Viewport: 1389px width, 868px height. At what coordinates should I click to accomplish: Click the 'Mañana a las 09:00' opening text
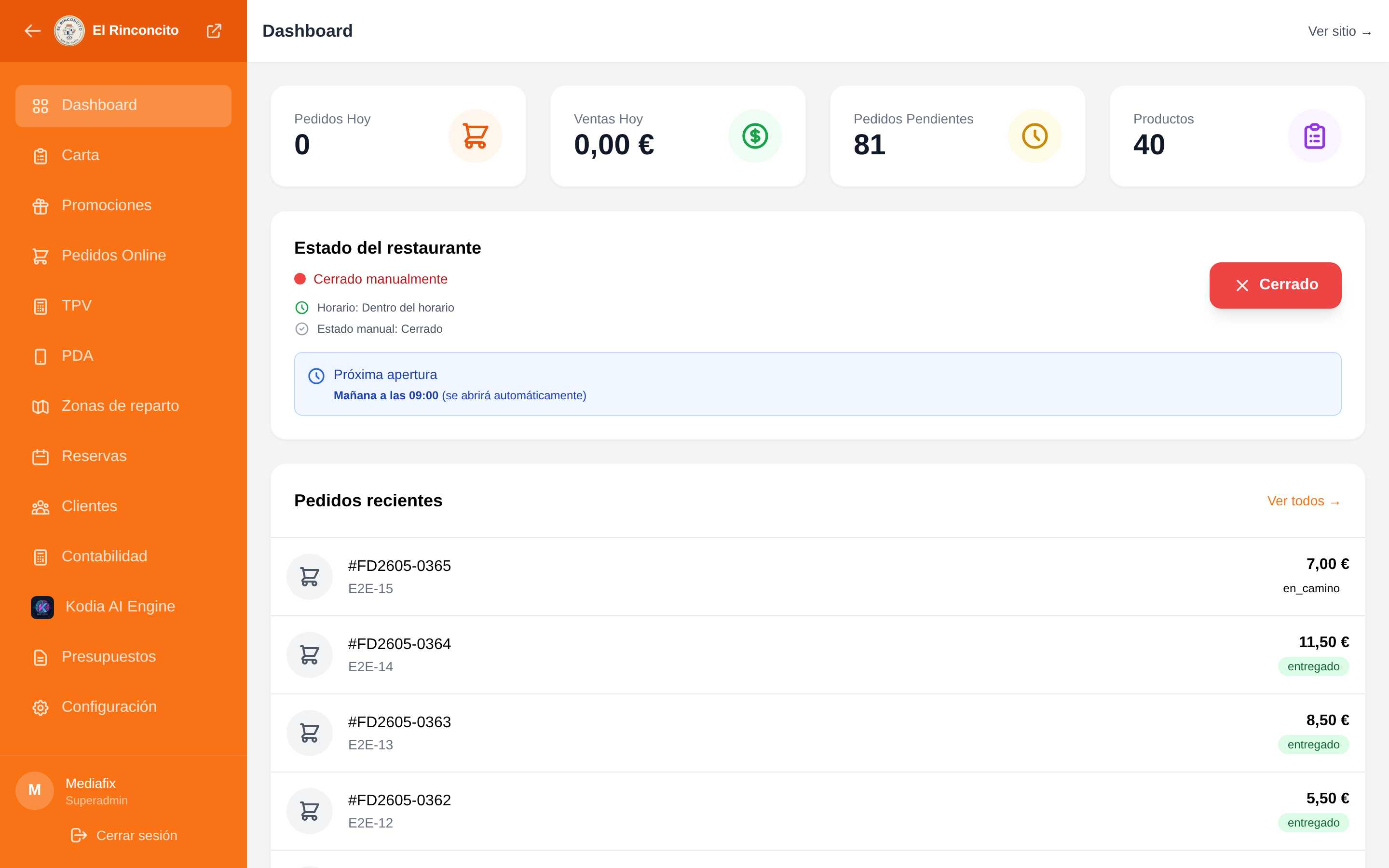coord(386,395)
